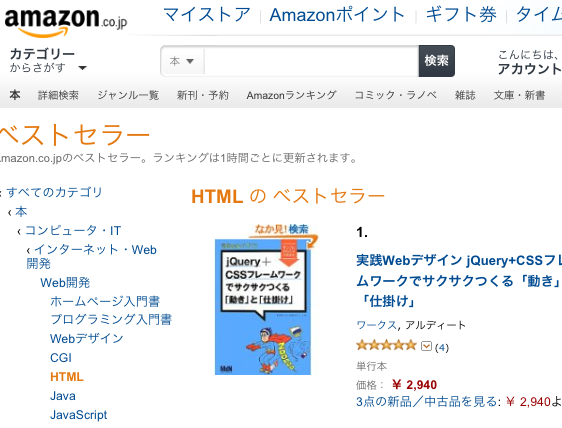The image size is (562, 428).
Task: Open the book category dropdown in search
Action: (182, 61)
